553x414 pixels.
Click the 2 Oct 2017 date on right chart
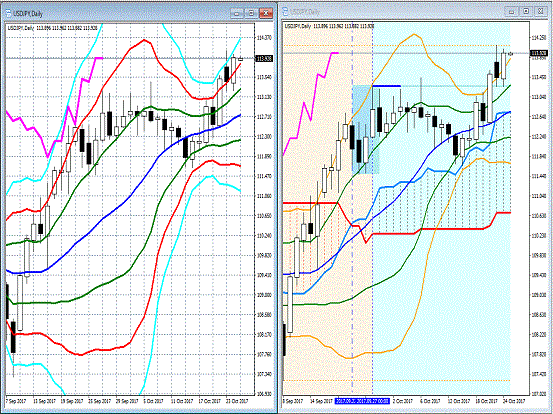pyautogui.click(x=403, y=401)
